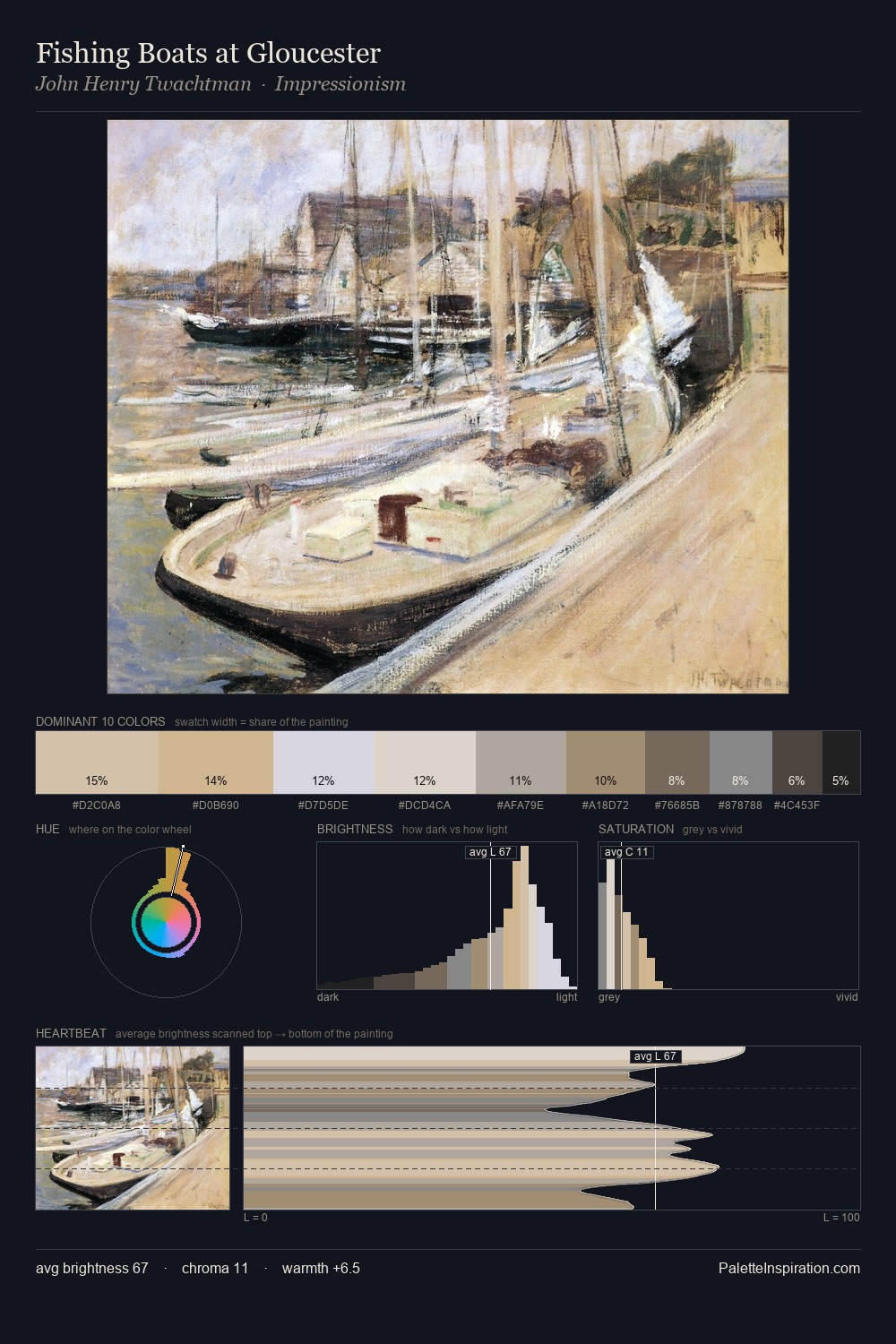Image resolution: width=896 pixels, height=1344 pixels.
Task: Click footer text 'avg brightness 67'
Action: click(92, 1269)
